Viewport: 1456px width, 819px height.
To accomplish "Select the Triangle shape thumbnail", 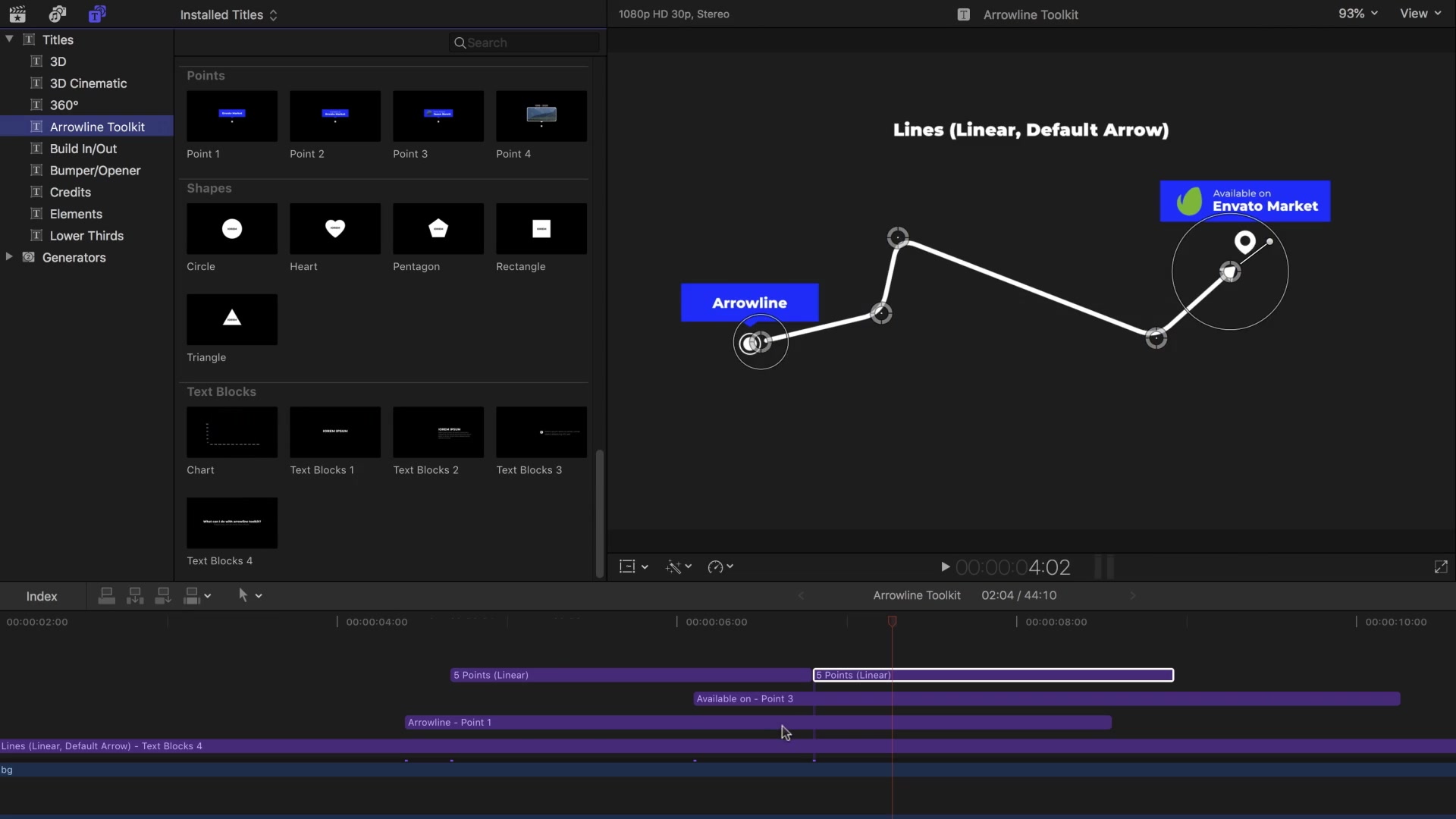I will click(x=232, y=319).
